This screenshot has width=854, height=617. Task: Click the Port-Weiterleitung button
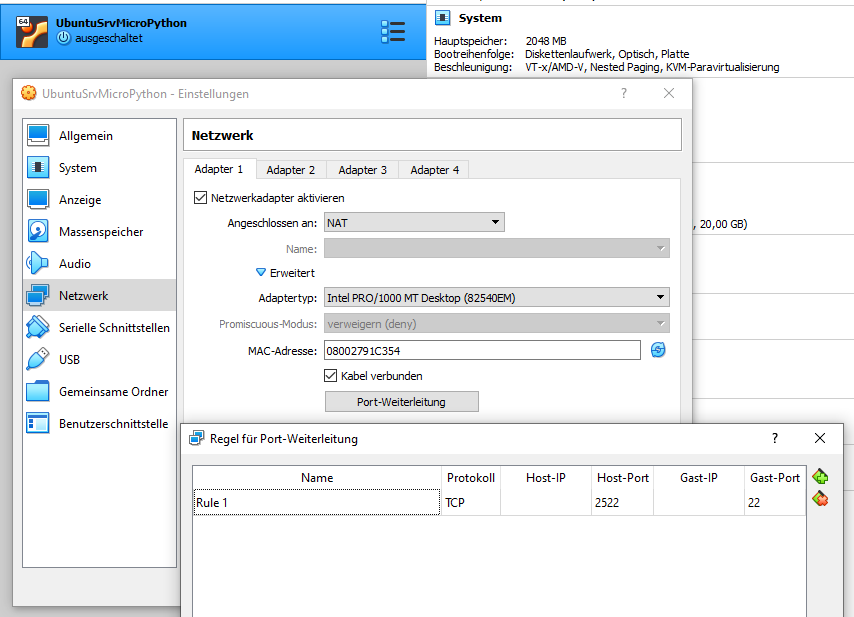coord(402,401)
